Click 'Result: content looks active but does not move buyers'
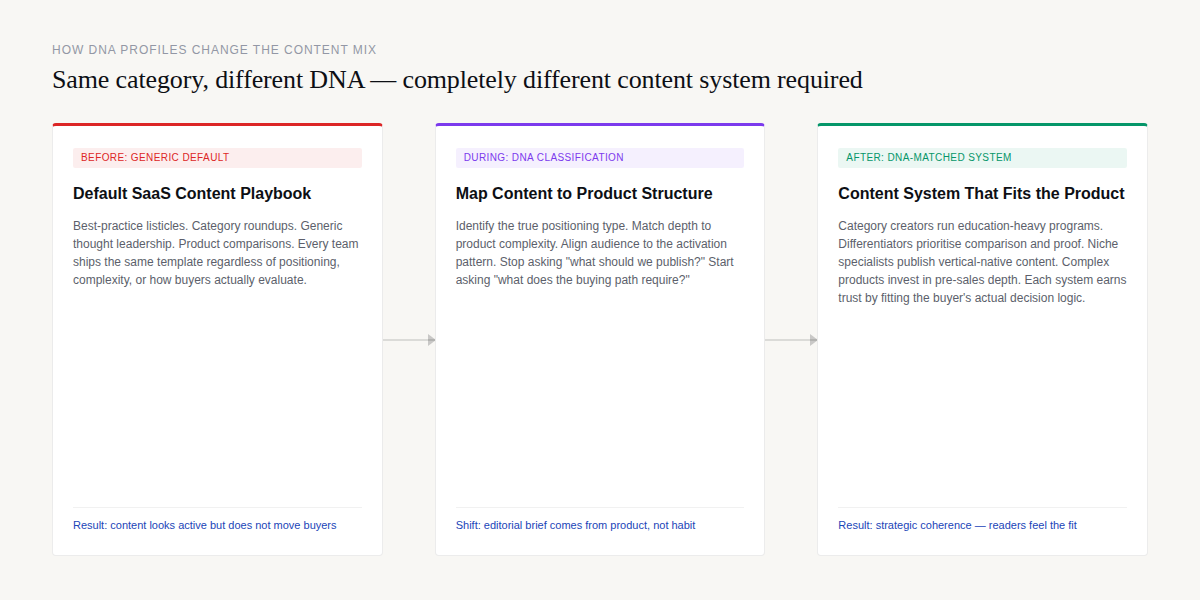The height and width of the screenshot is (600, 1200). (x=205, y=525)
